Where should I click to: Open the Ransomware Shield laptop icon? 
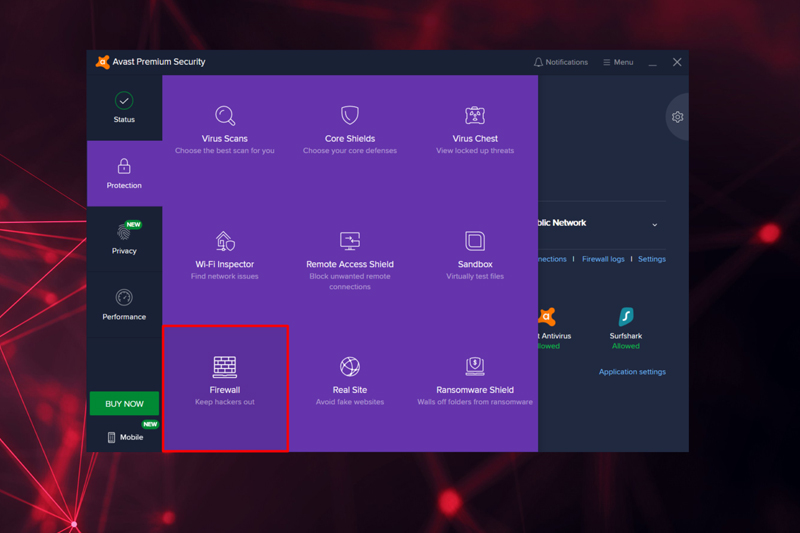[474, 366]
